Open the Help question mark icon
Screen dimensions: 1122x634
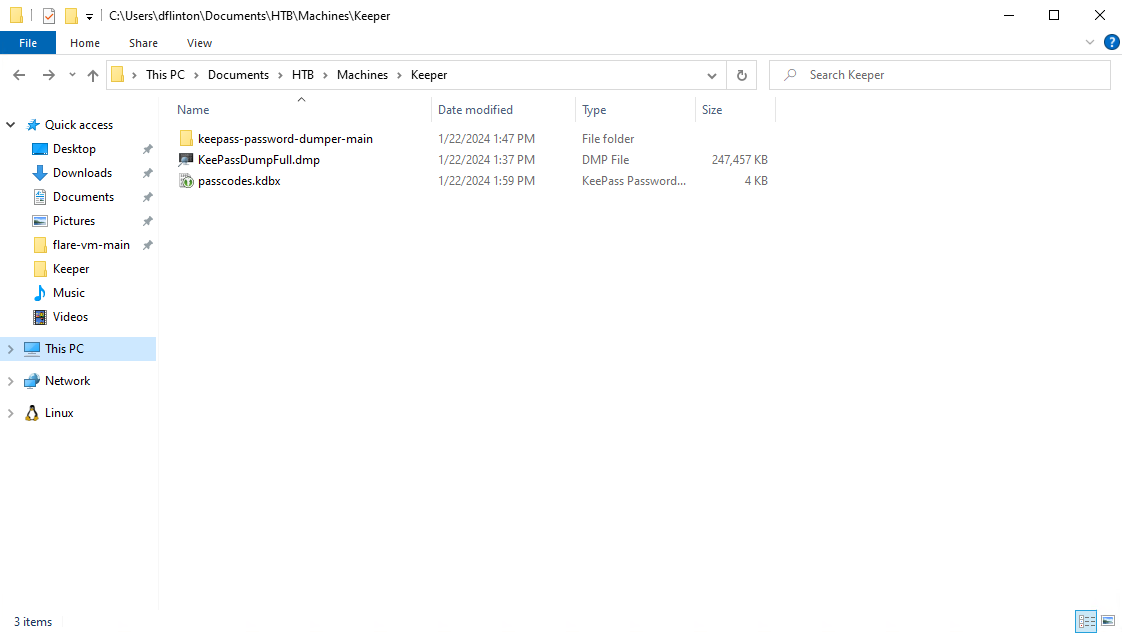[x=1111, y=43]
